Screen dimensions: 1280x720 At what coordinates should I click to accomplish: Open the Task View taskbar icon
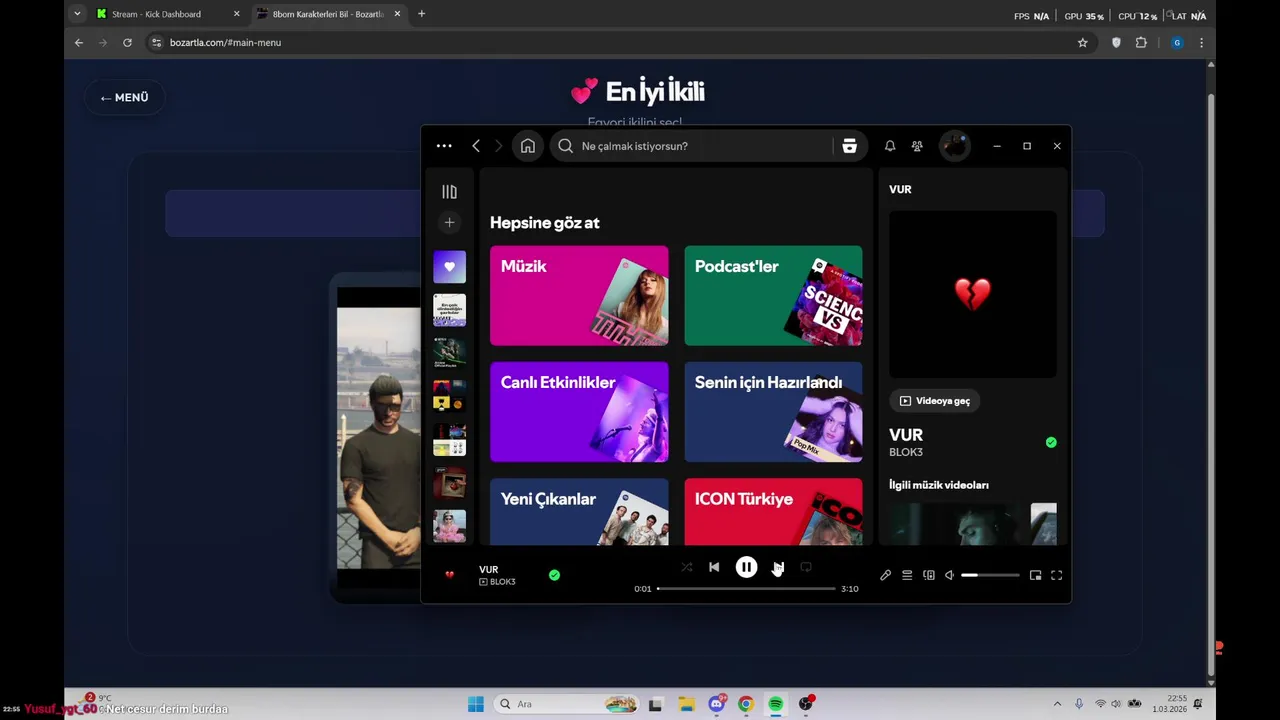[x=655, y=704]
